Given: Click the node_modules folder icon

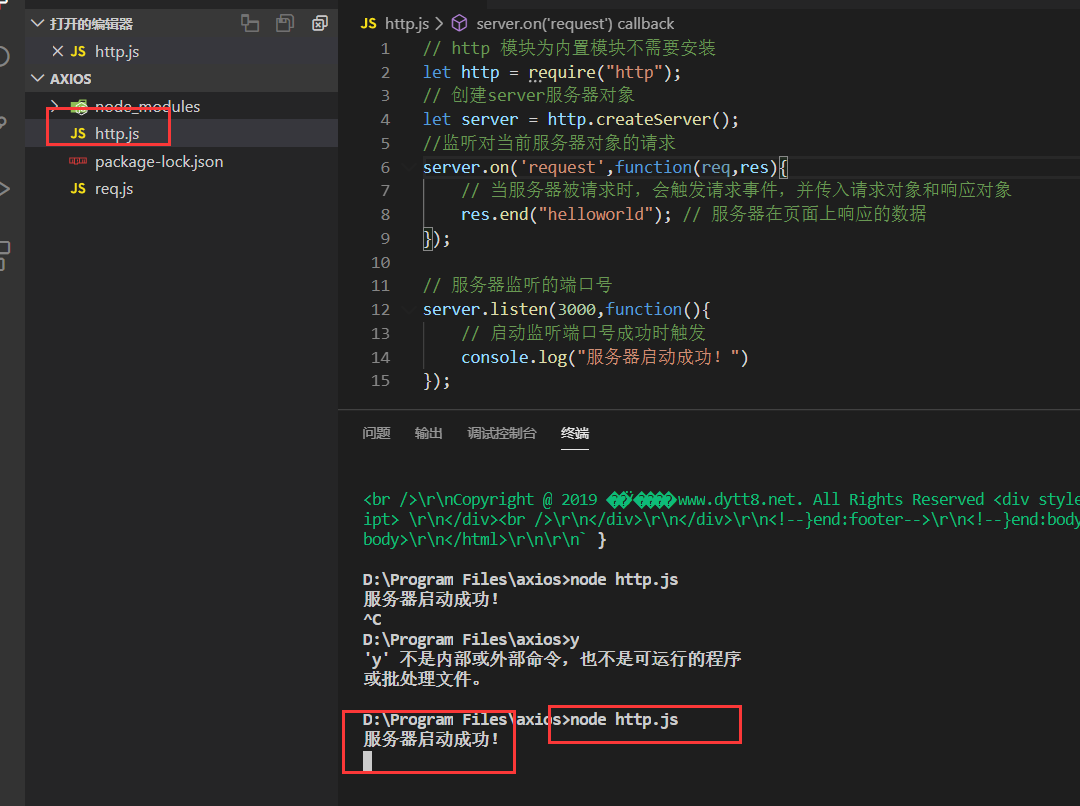Looking at the screenshot, I should pyautogui.click(x=79, y=106).
